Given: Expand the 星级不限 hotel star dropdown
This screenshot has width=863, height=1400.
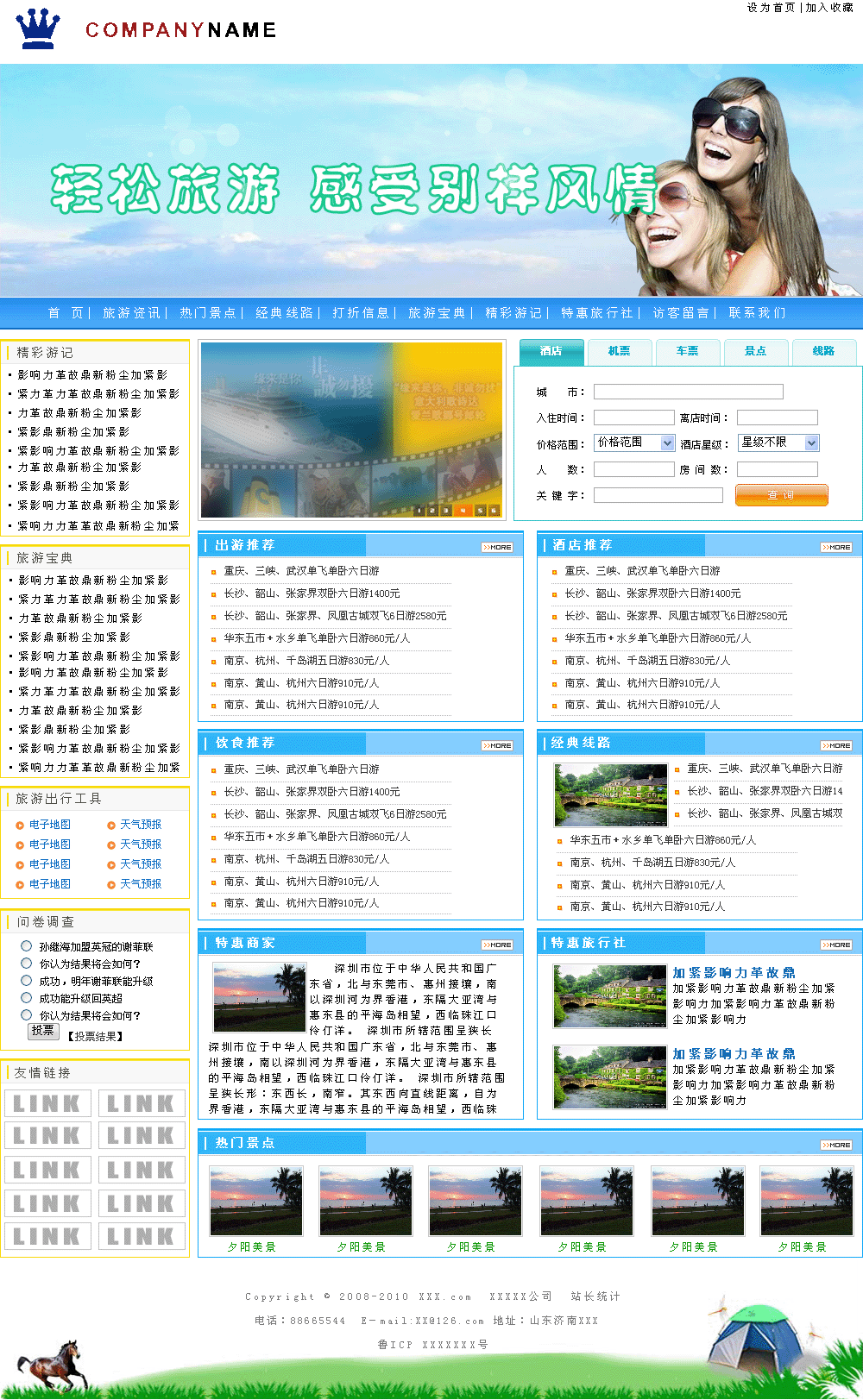Looking at the screenshot, I should [778, 443].
